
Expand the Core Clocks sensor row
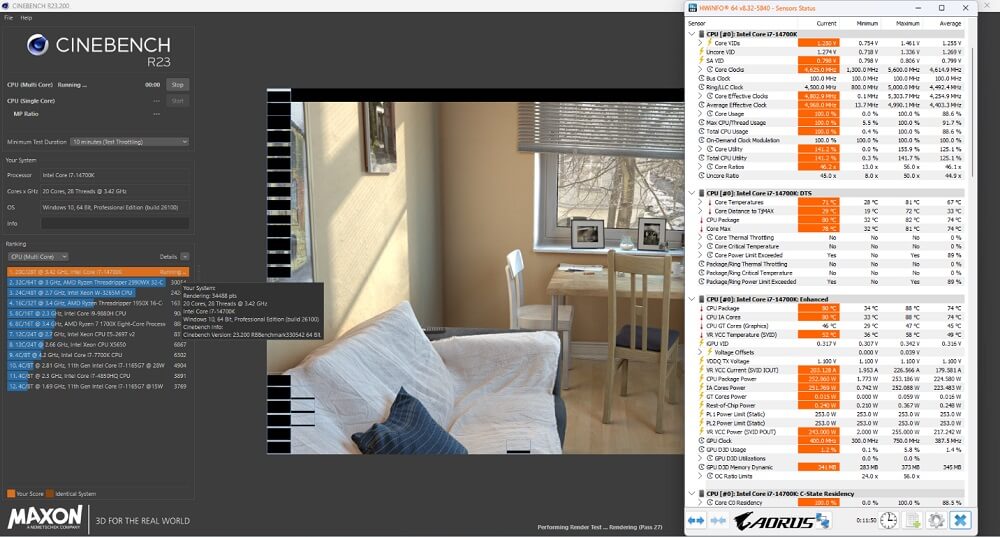[x=701, y=69]
